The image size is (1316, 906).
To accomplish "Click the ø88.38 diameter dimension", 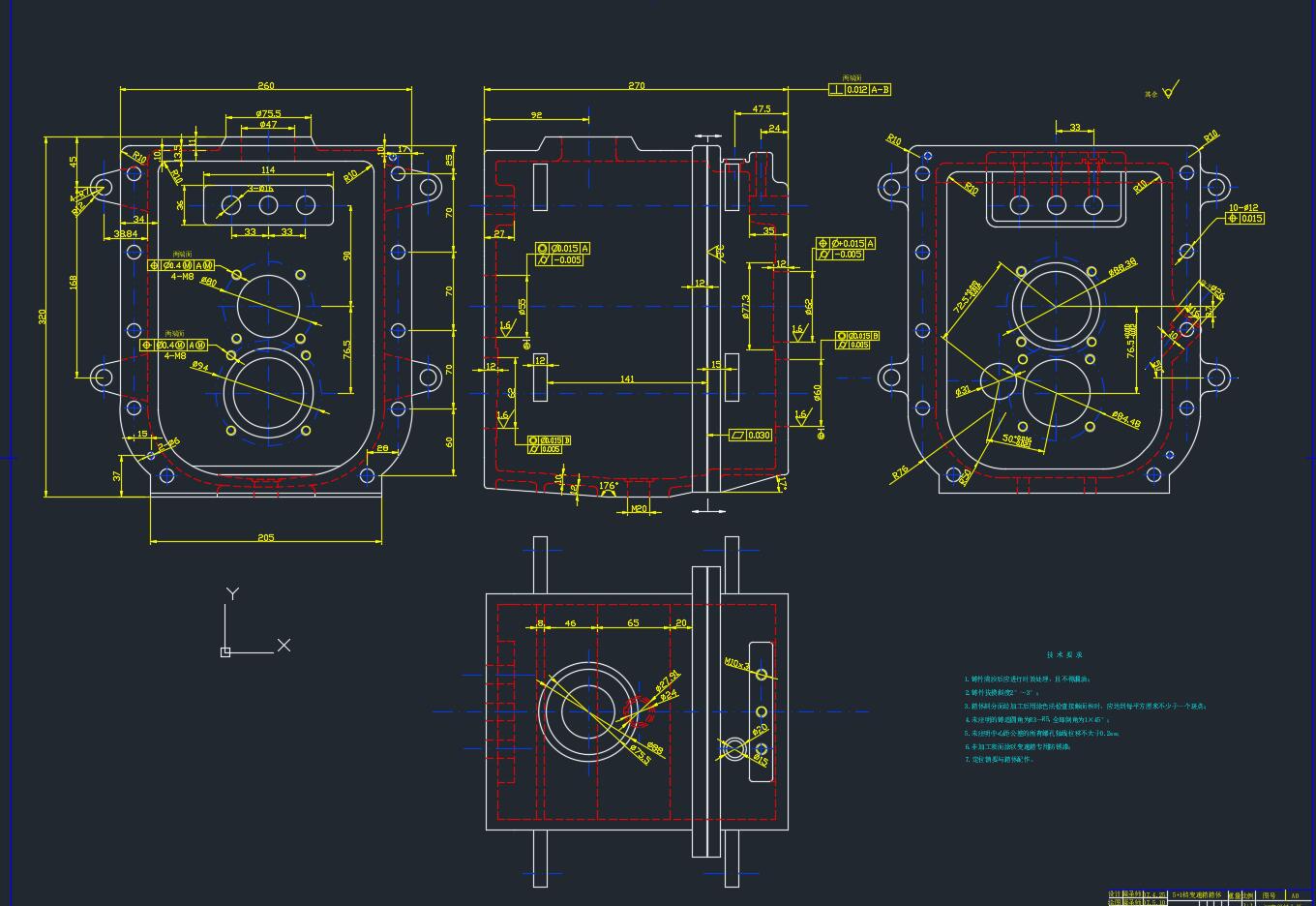I will pos(1122,267).
